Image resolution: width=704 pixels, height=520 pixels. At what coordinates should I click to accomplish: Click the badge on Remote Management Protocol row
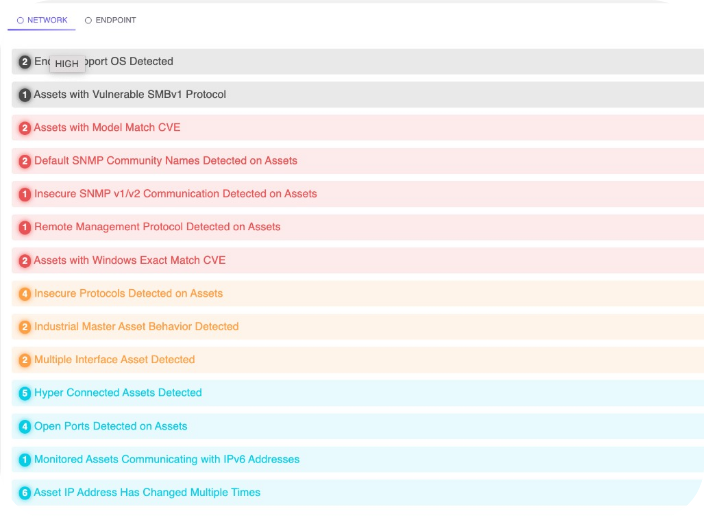coord(25,227)
